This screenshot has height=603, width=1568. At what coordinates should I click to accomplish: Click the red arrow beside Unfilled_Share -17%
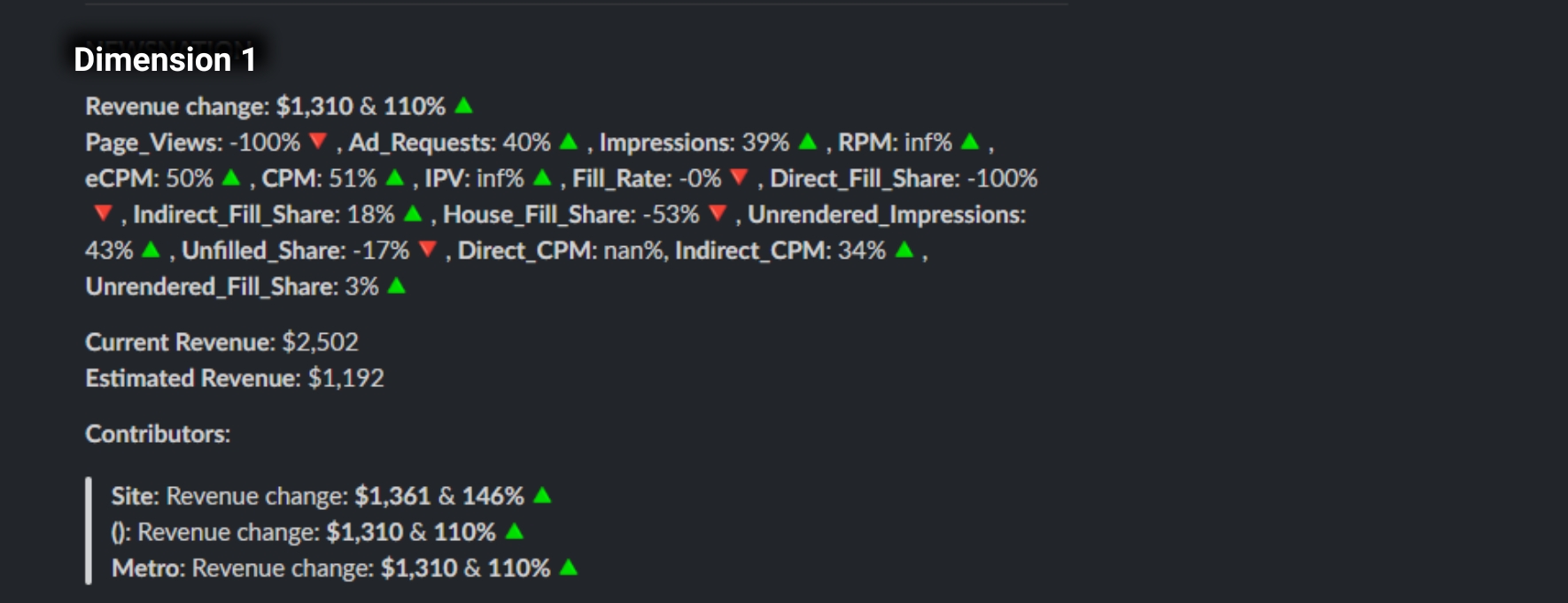[x=428, y=251]
